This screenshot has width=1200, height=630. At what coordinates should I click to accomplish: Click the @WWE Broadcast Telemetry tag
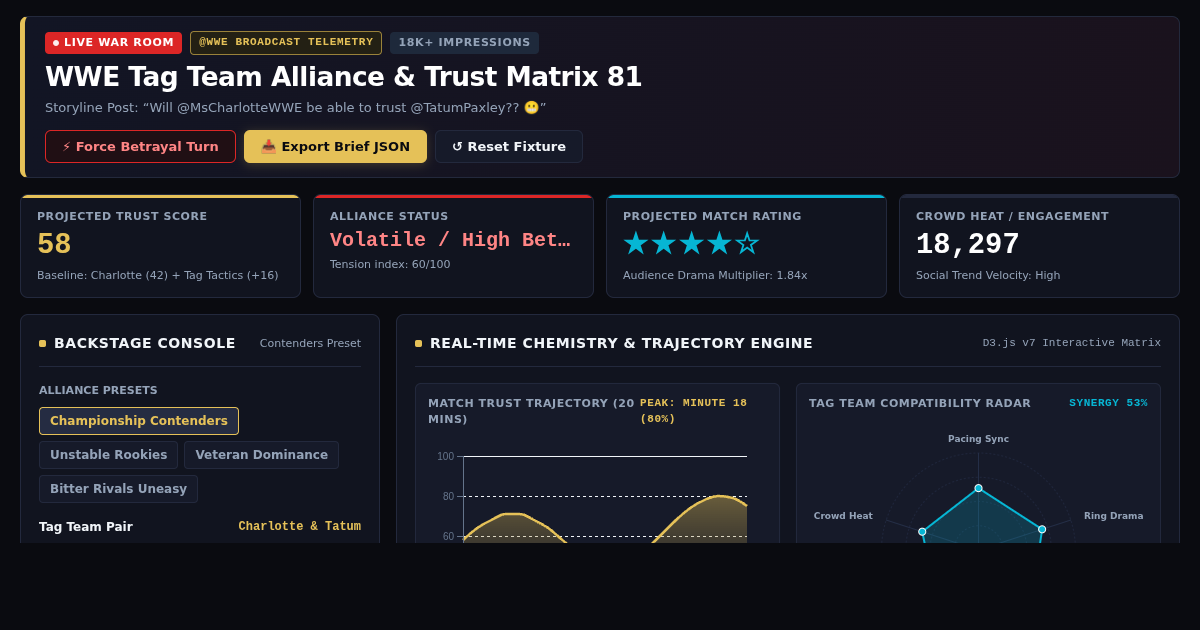pos(286,42)
